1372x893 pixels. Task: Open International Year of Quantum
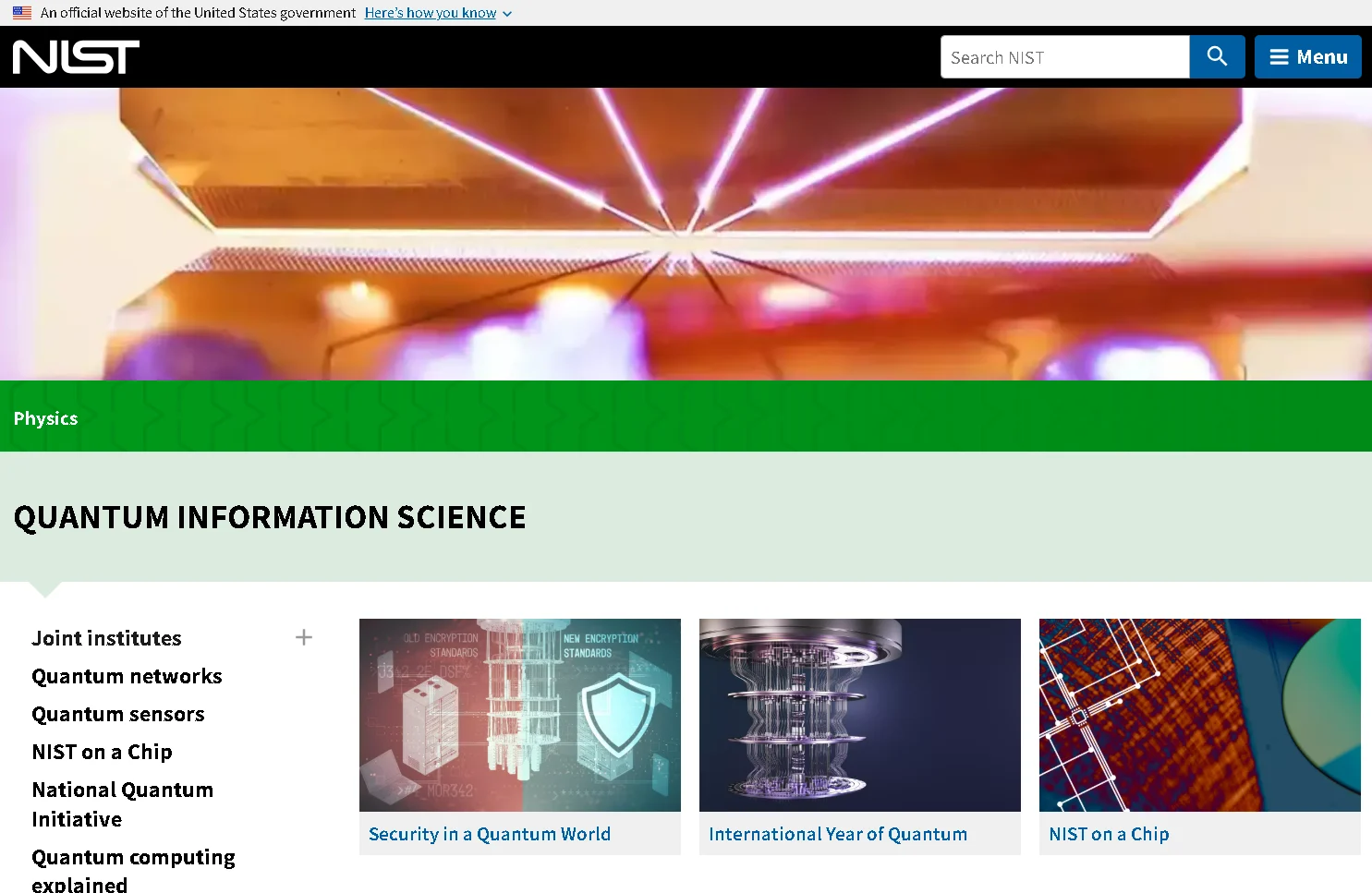[x=837, y=833]
